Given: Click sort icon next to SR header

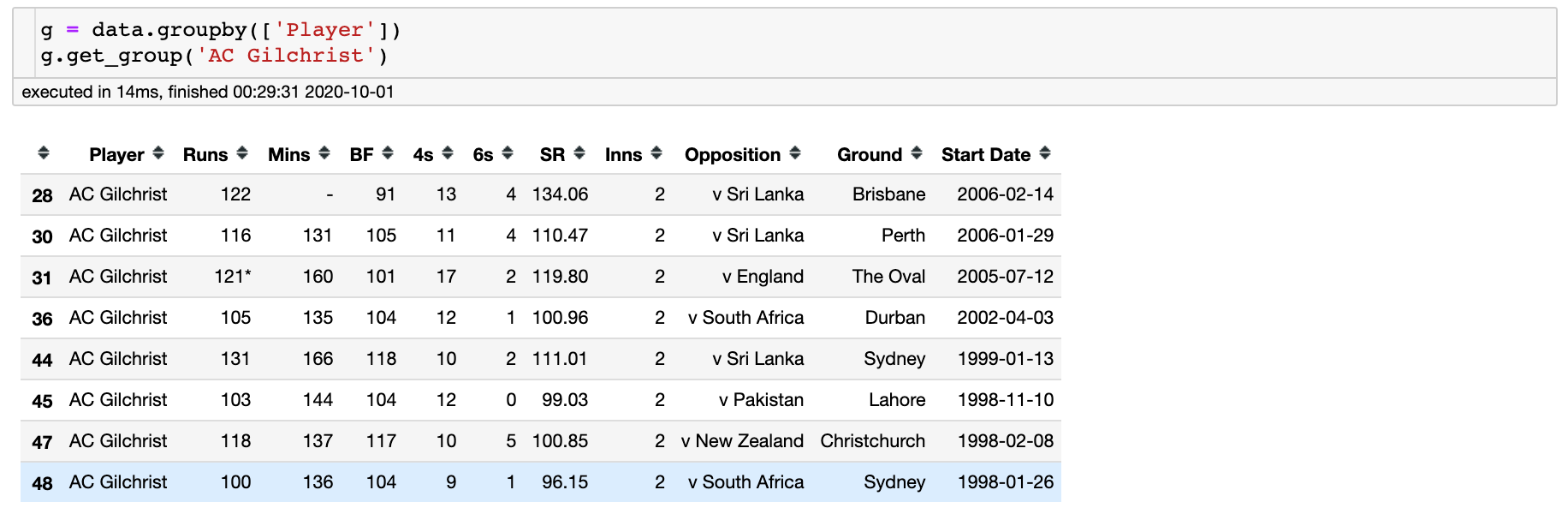Looking at the screenshot, I should 579,153.
